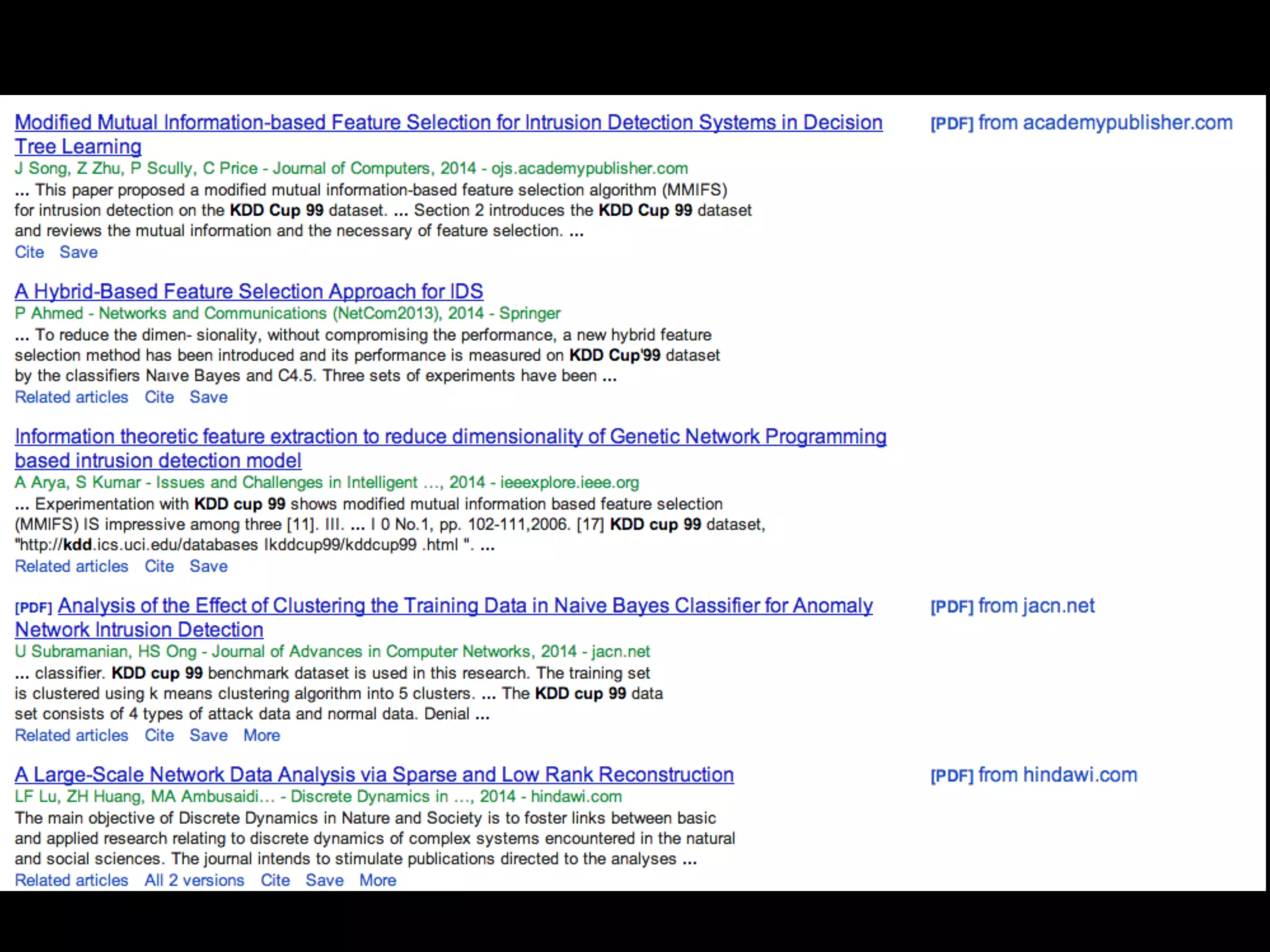Save the Hybrid-Based Feature Selection paper
The image size is (1270, 952).
point(208,397)
